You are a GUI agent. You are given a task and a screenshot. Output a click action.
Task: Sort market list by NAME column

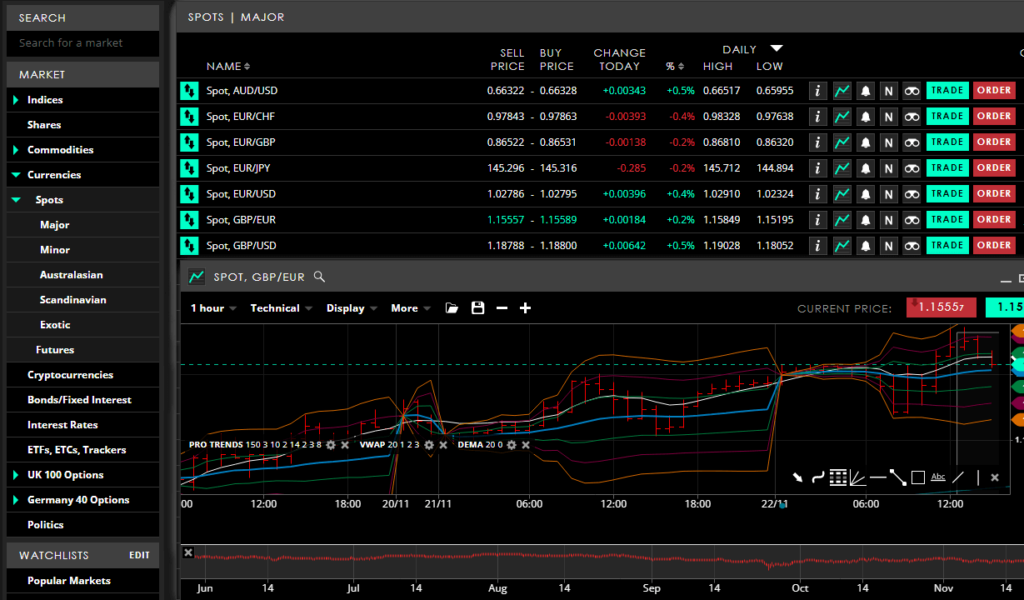228,67
